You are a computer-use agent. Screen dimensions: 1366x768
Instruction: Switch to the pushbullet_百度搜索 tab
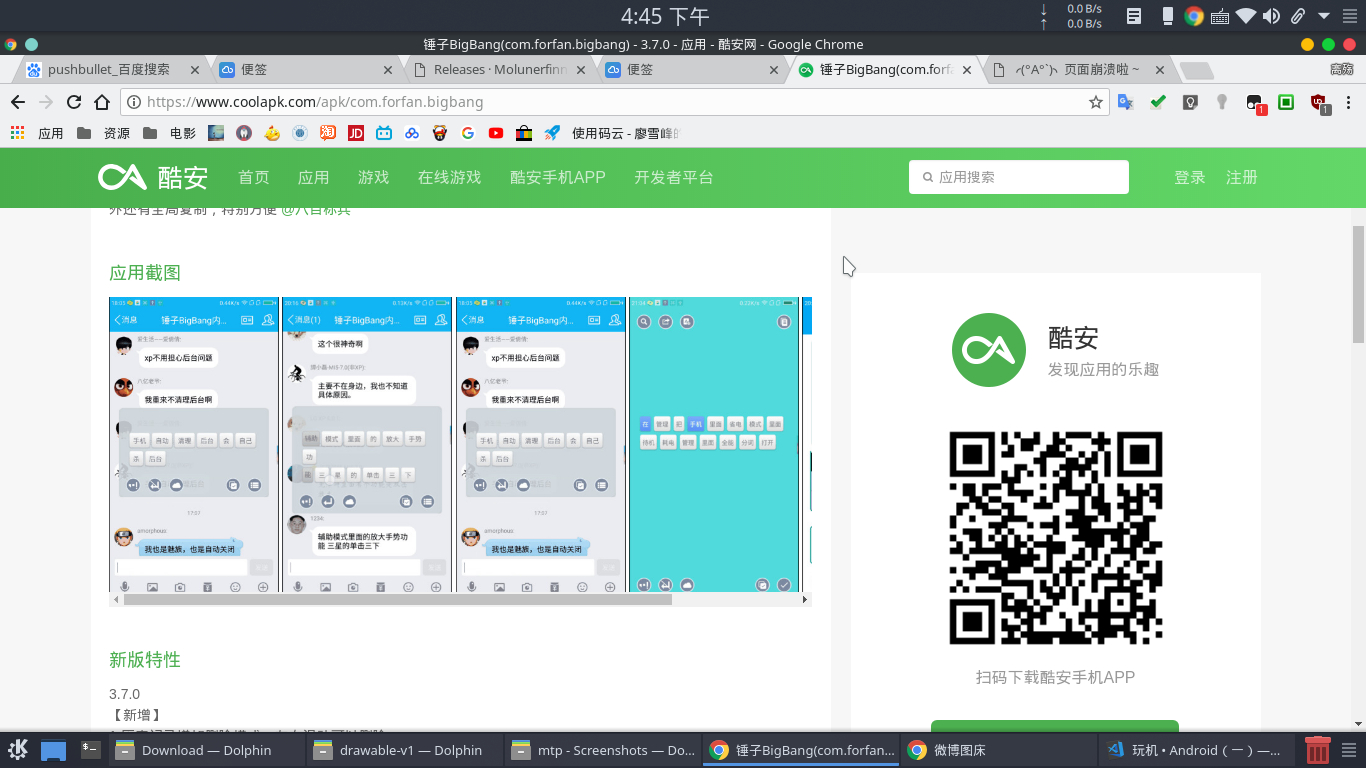tap(108, 70)
